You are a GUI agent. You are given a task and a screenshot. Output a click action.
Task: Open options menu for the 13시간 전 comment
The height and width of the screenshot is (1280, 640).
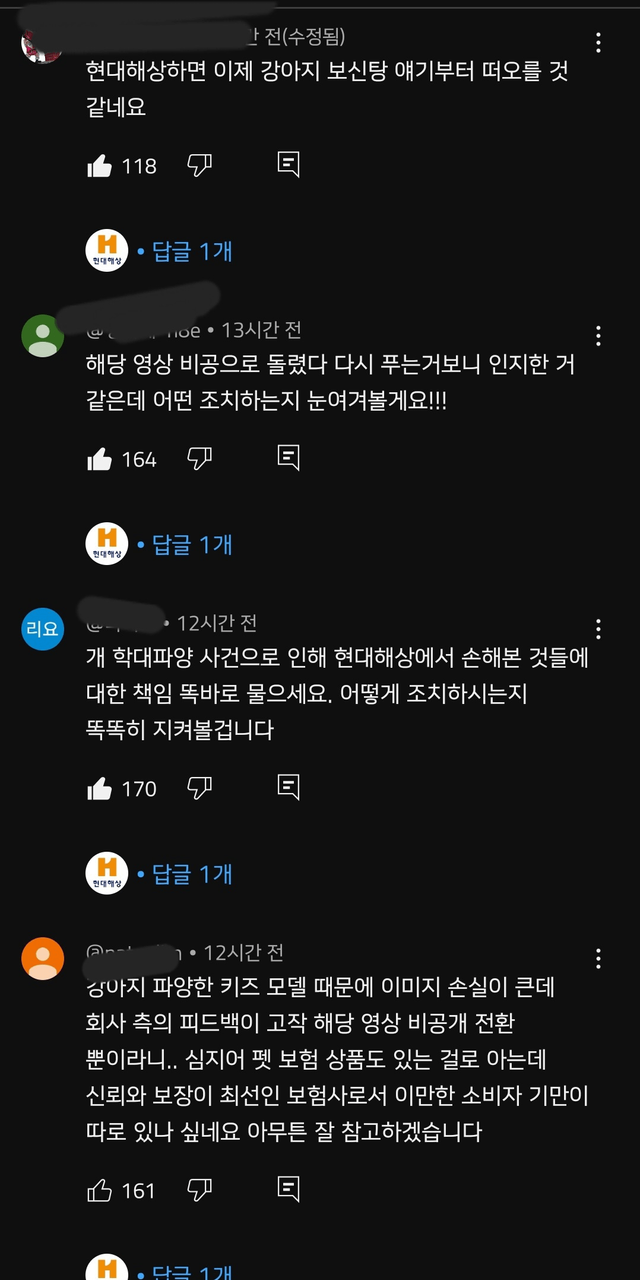(x=598, y=336)
